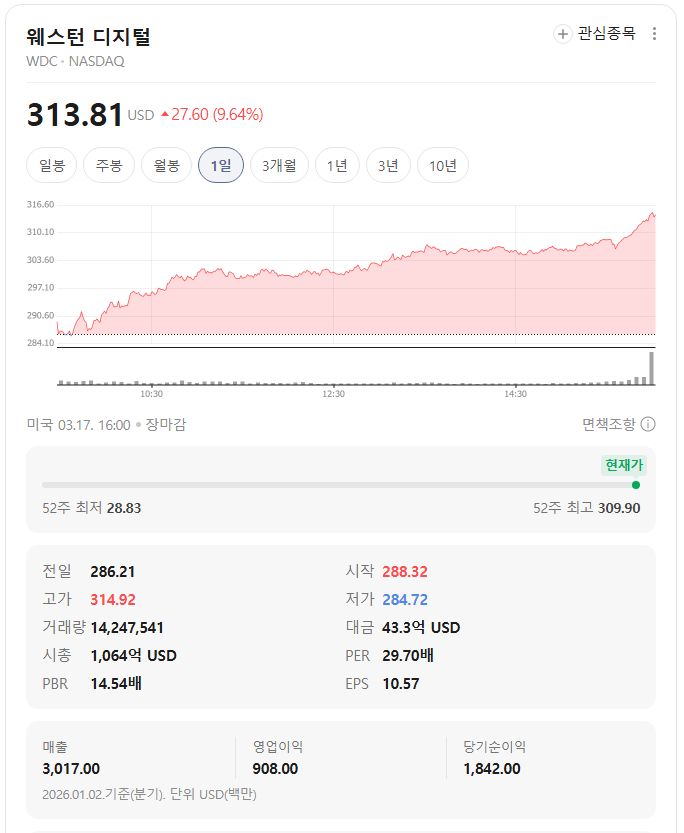Select the 주봉 chart tab
The width and height of the screenshot is (684, 833).
coord(109,166)
